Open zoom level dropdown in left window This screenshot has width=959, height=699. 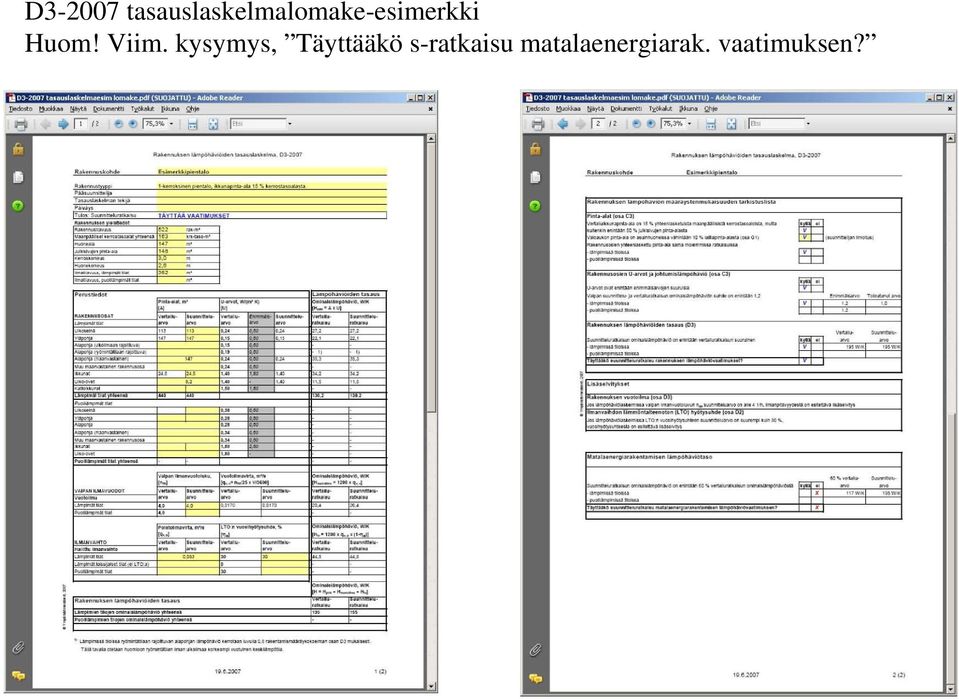(171, 124)
